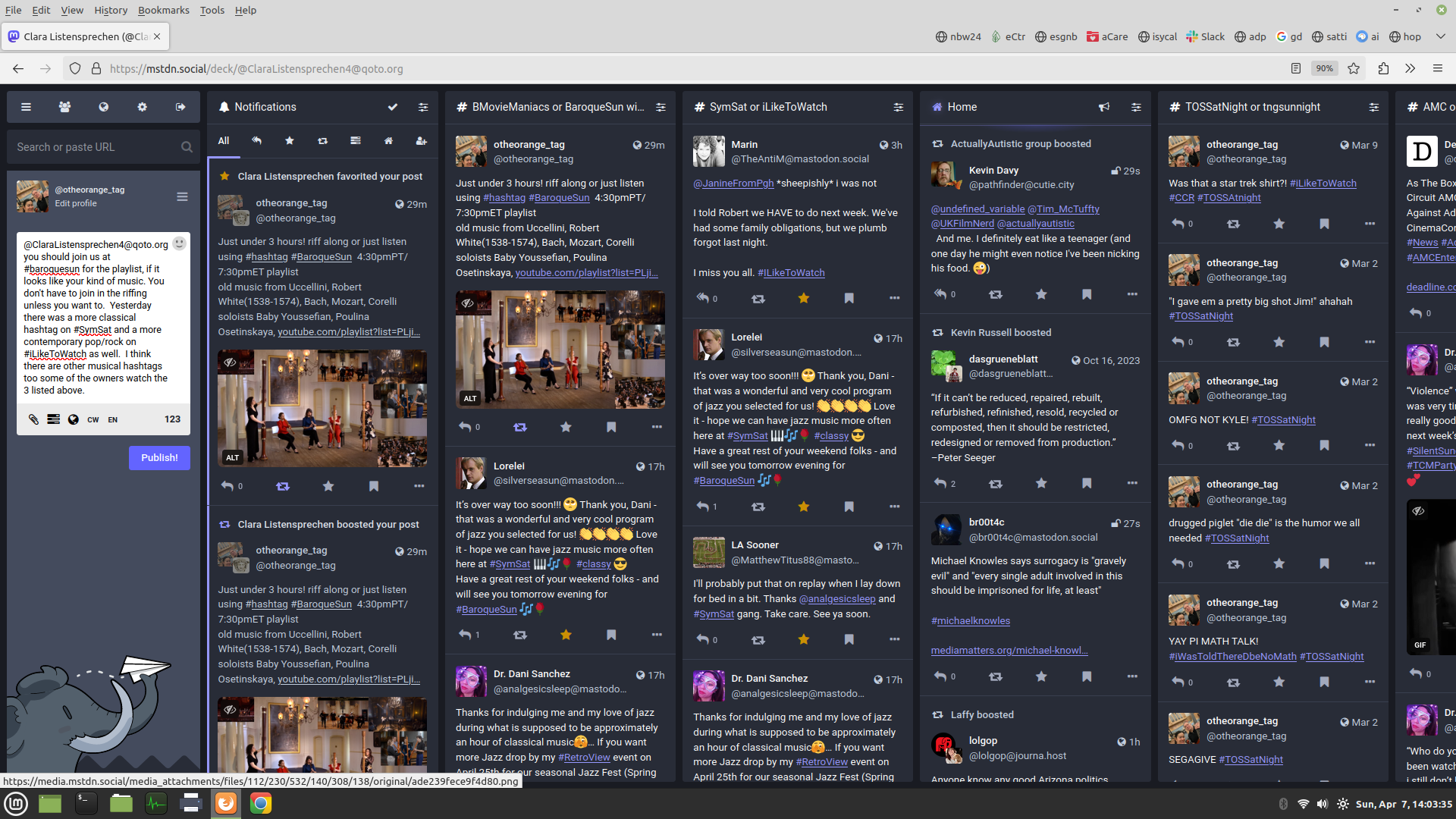Favourite Lorelei's post in BMovieManiacs column
Image resolution: width=1456 pixels, height=819 pixels.
coord(566,635)
